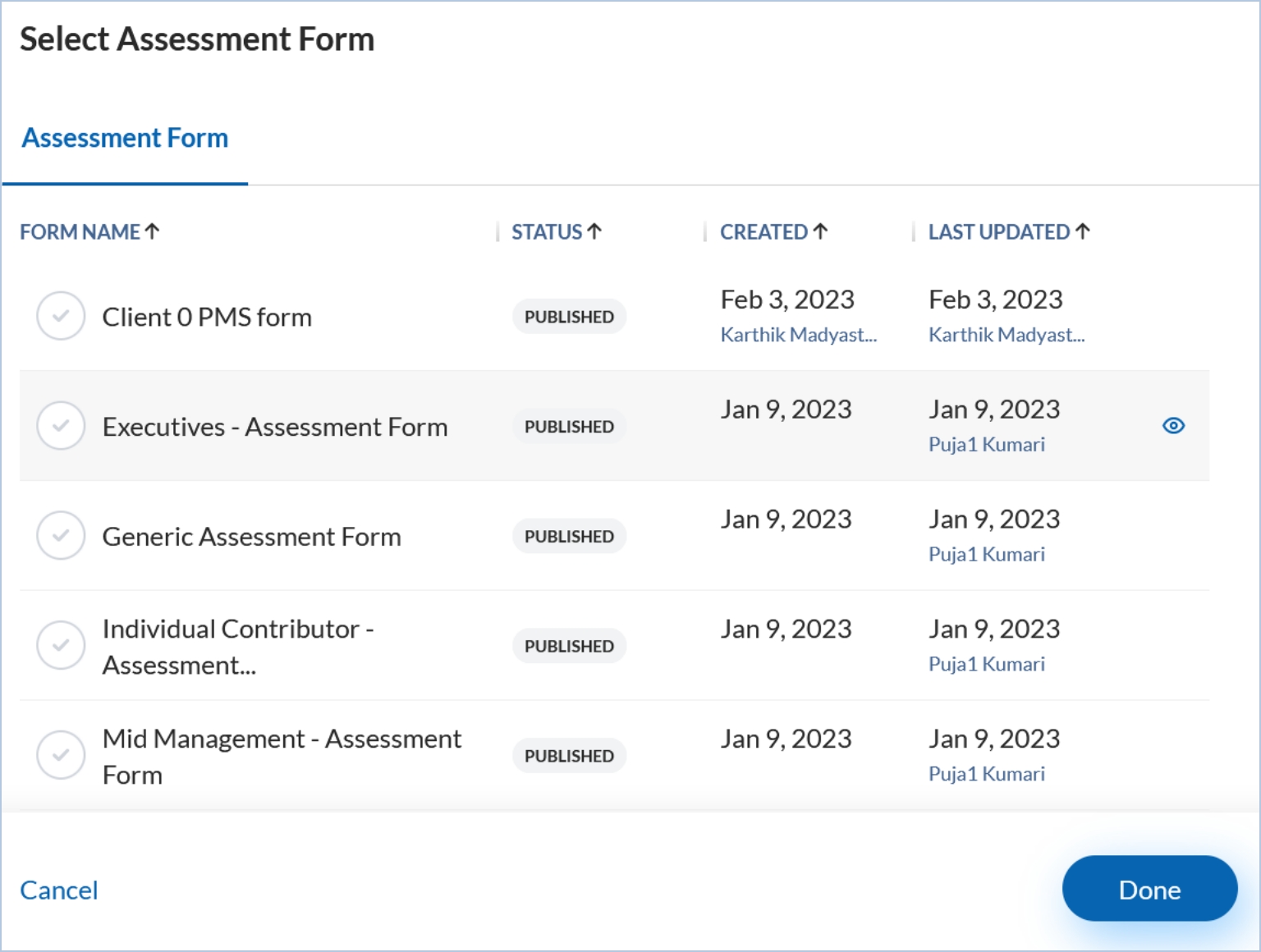Click the FORM NAME column header
This screenshot has height=952, width=1261.
coord(80,232)
